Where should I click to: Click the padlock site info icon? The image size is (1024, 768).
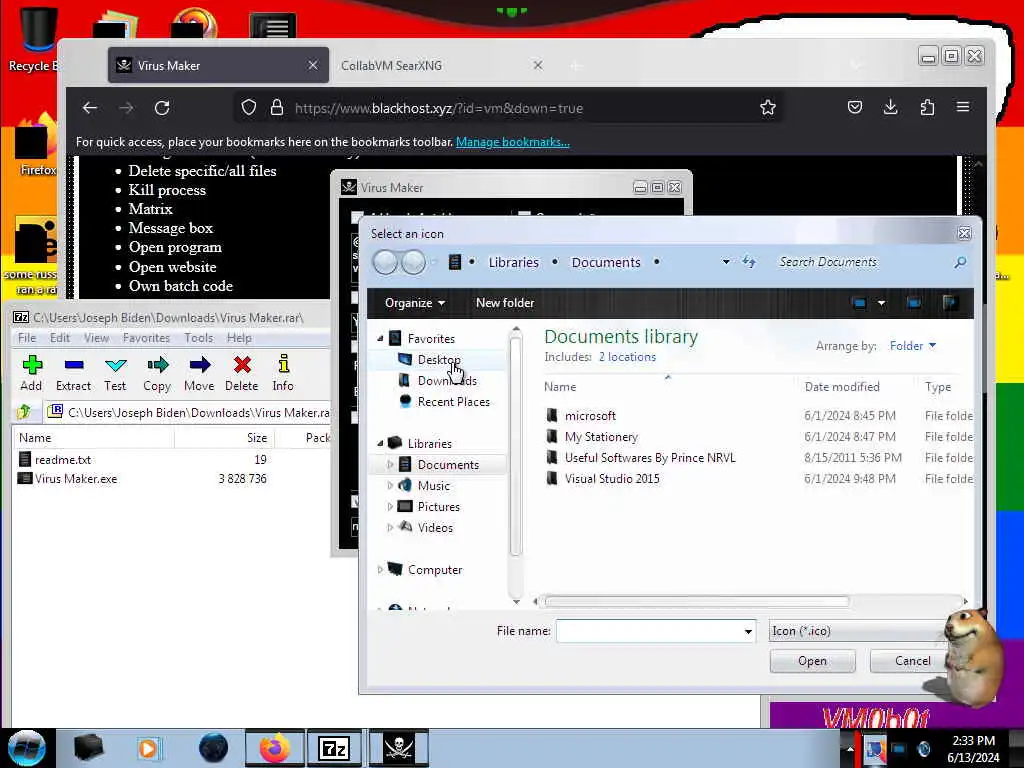[276, 108]
